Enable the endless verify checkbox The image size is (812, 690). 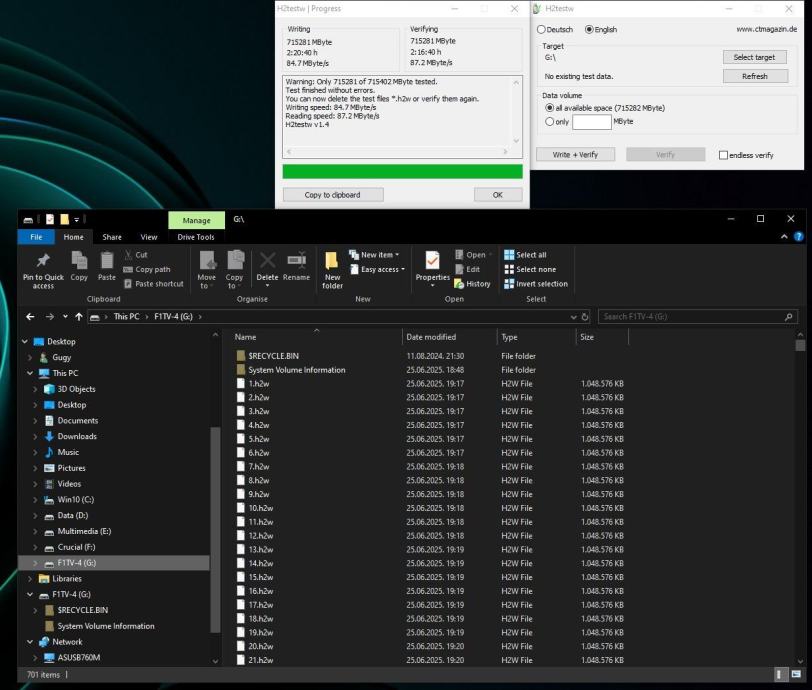724,155
